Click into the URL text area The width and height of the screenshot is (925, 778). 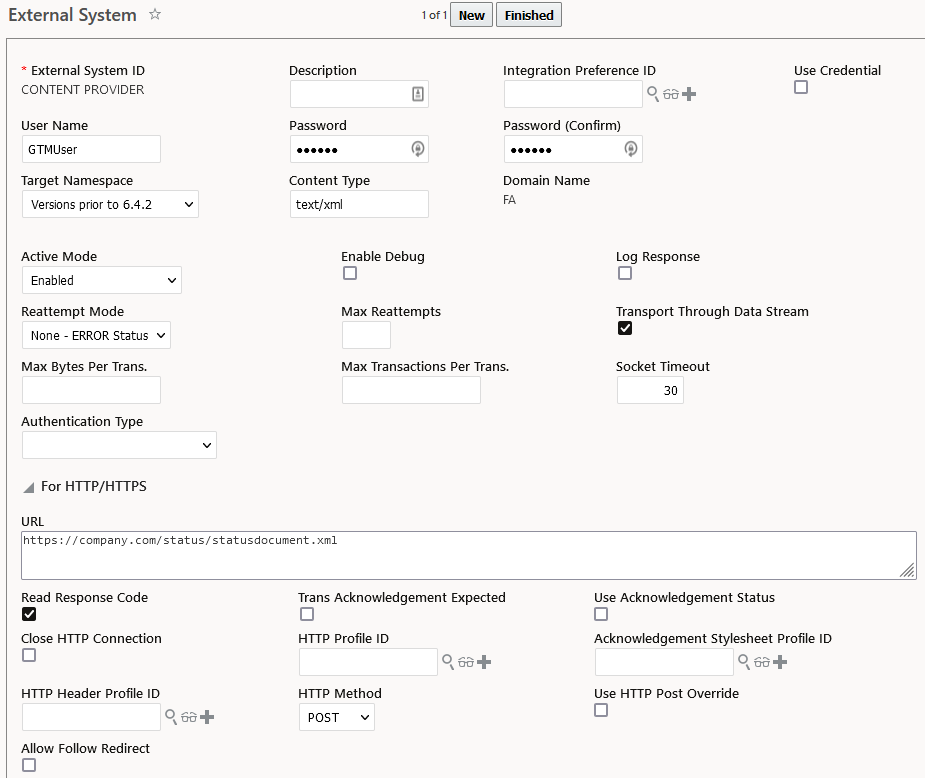468,555
